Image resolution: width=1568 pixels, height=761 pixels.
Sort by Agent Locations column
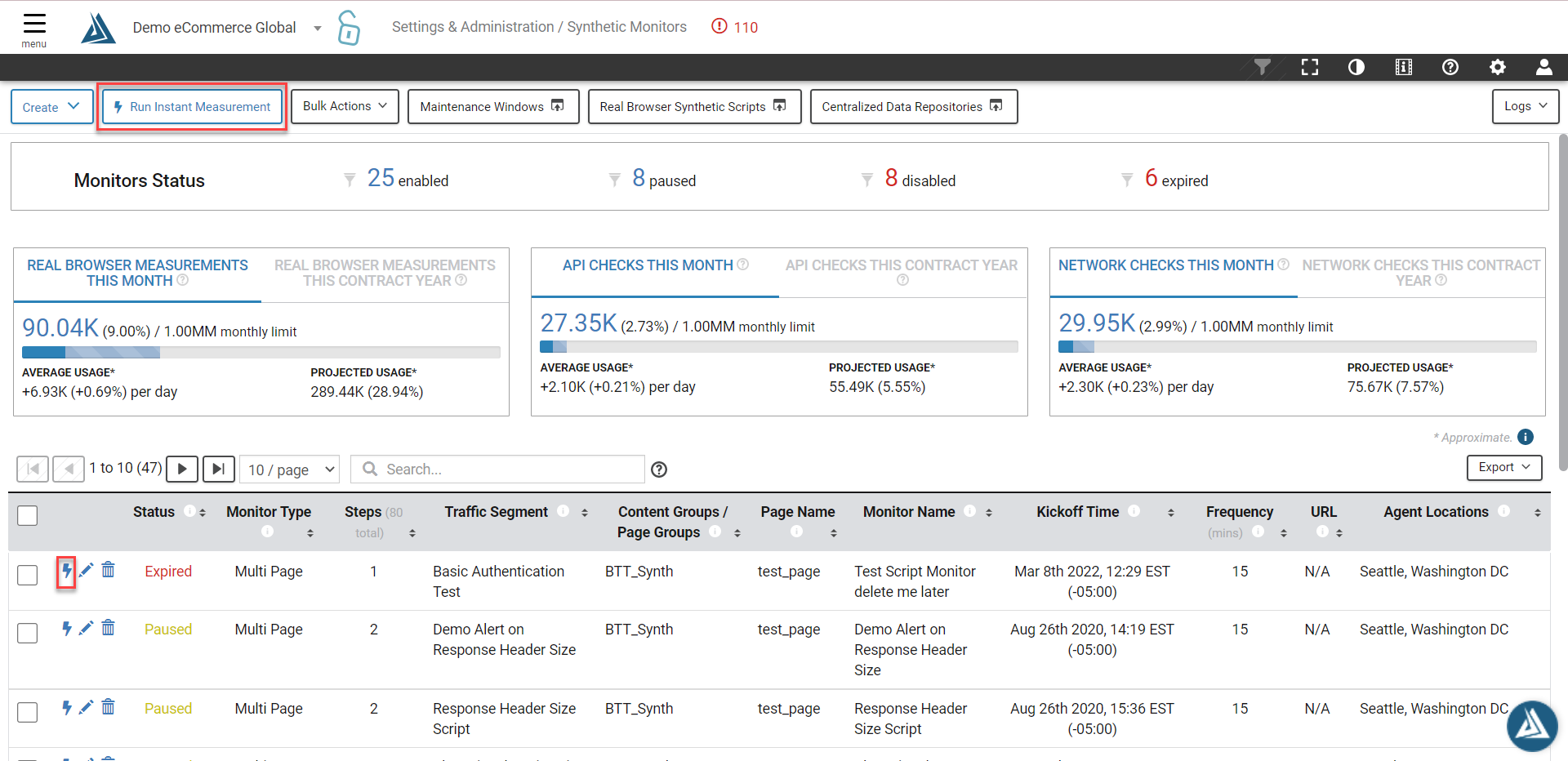tap(1538, 513)
